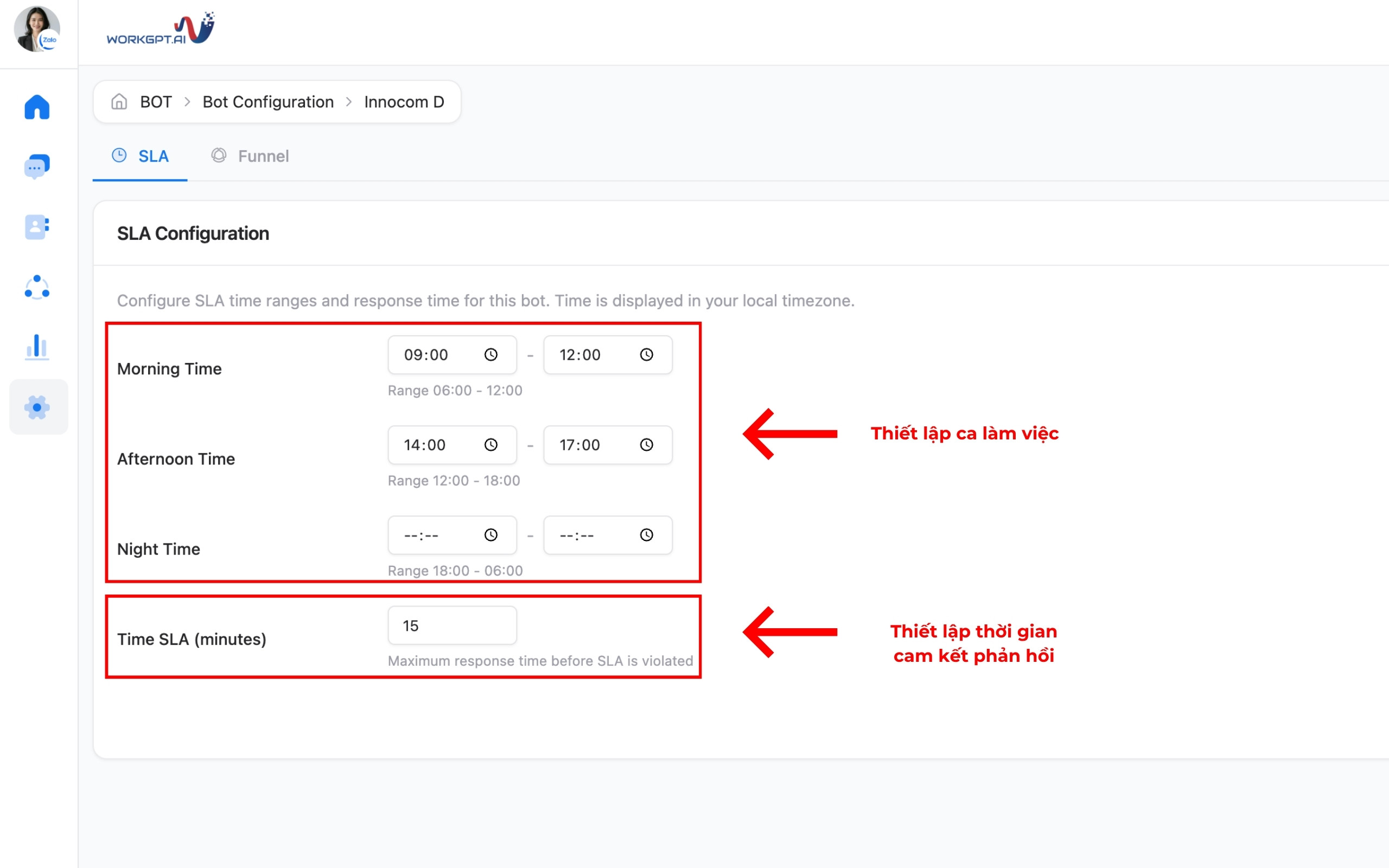
Task: Open the Home icon in sidebar
Action: pos(37,107)
